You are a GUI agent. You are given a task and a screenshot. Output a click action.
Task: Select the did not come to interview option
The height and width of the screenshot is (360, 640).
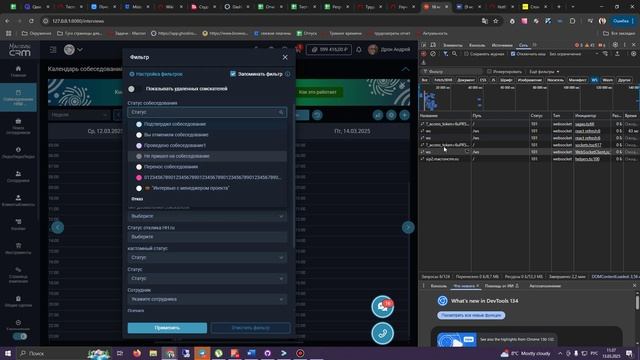[207, 156]
